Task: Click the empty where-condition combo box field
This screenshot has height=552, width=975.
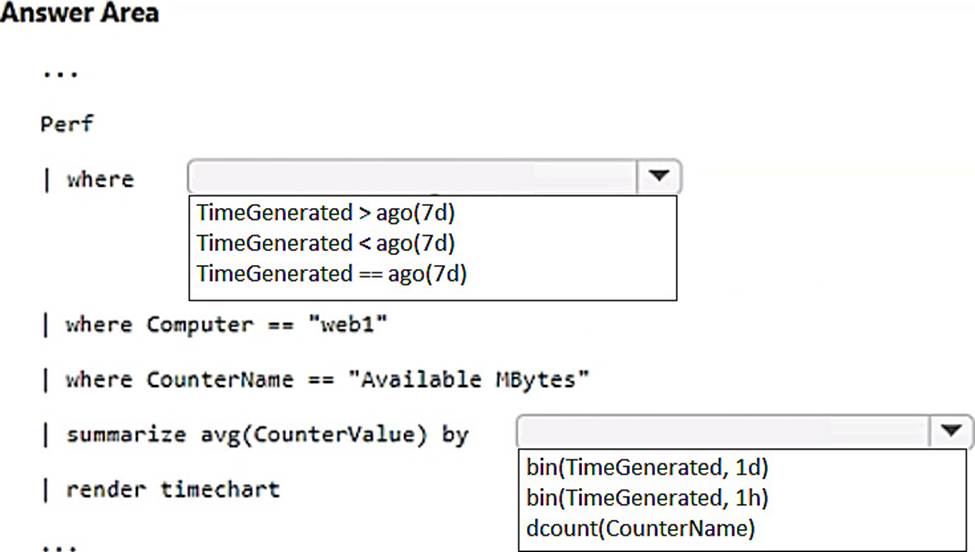Action: coord(412,177)
